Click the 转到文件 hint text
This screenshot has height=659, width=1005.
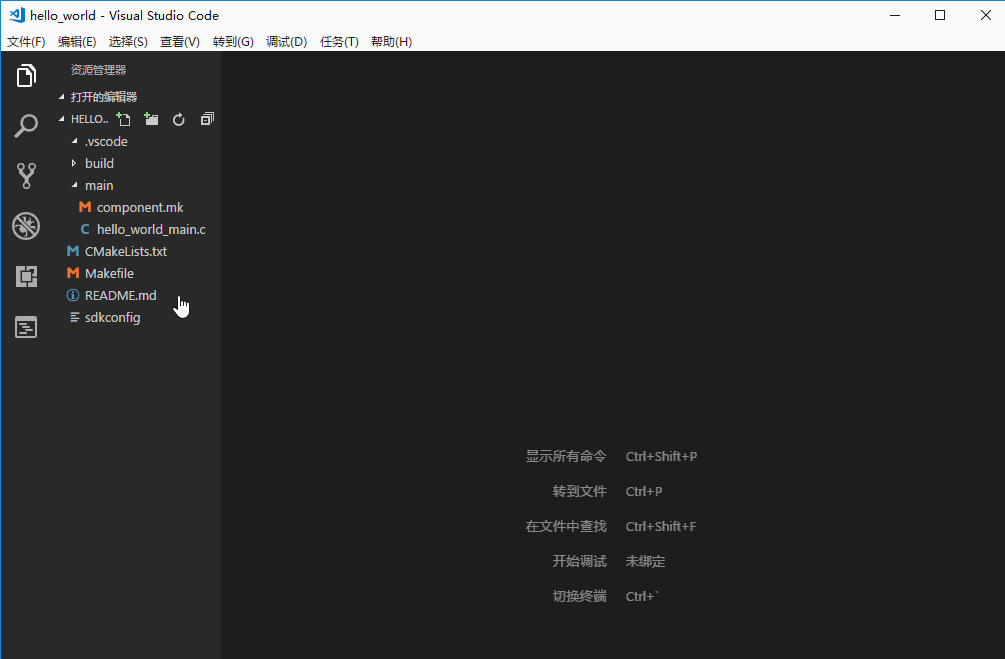coord(579,491)
